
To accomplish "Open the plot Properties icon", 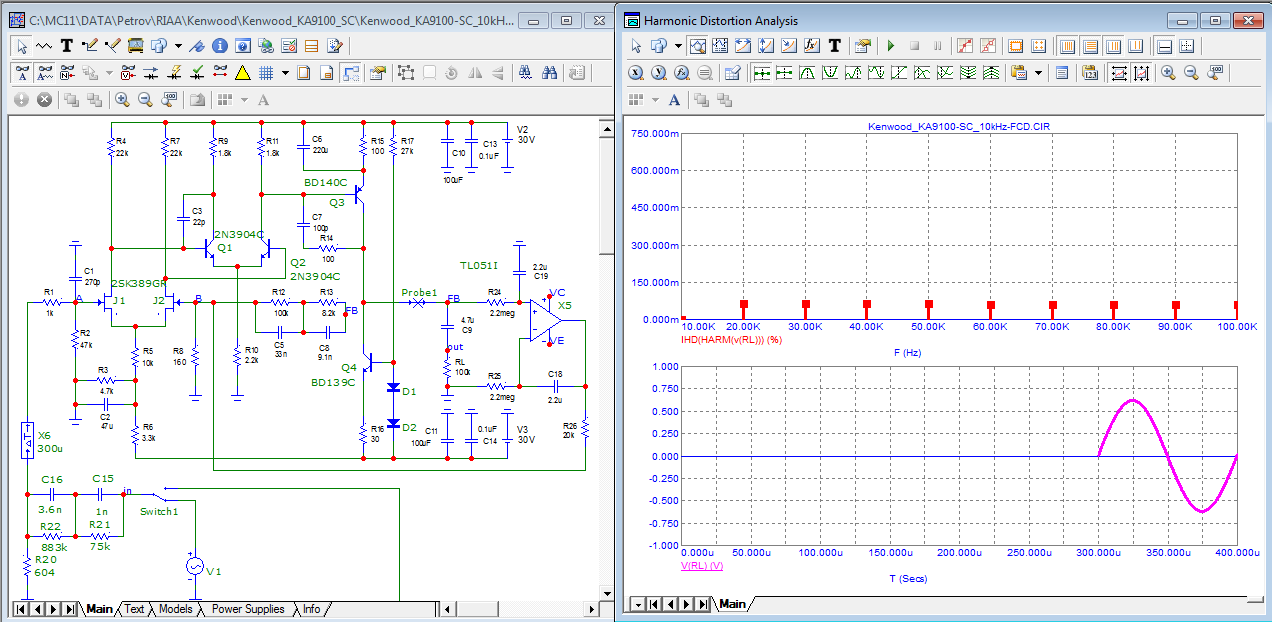I will click(862, 45).
